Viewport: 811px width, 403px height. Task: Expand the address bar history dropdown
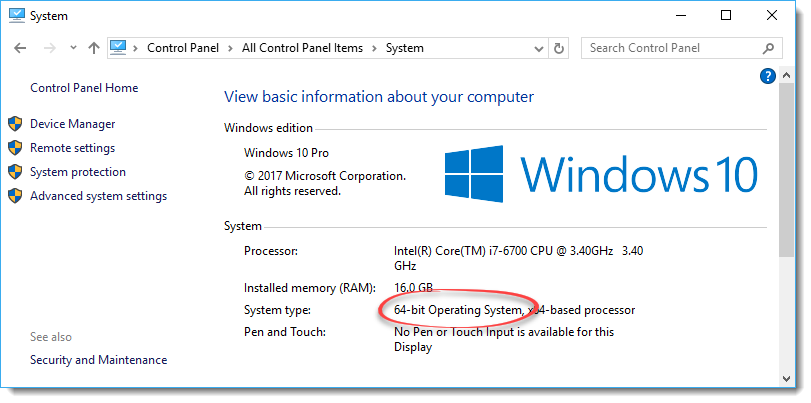[x=538, y=49]
